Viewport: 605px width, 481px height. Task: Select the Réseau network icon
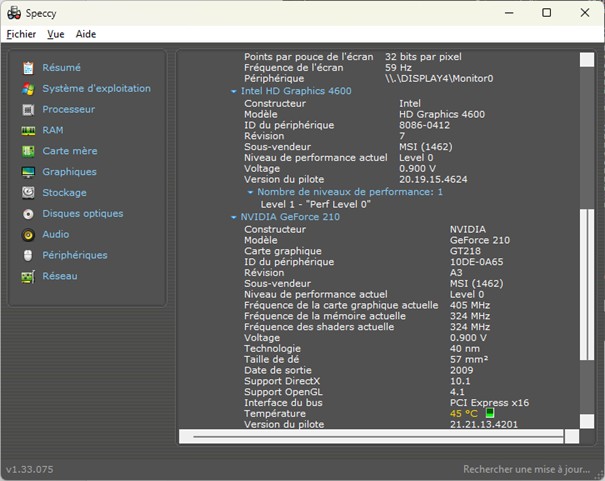(27, 277)
